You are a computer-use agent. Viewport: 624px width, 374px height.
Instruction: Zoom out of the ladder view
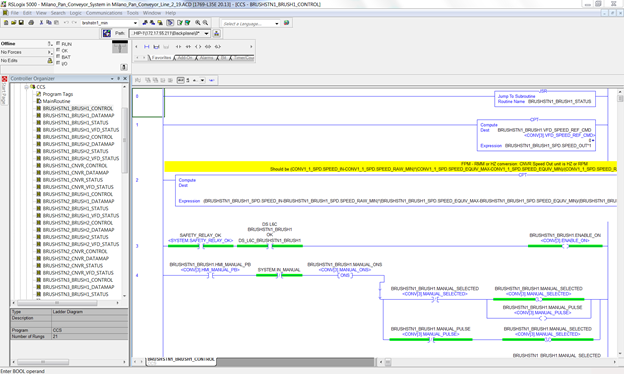(205, 23)
